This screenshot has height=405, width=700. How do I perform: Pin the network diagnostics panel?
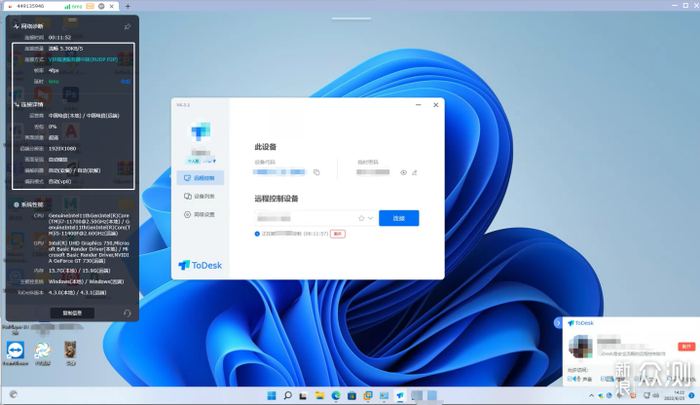coord(127,27)
